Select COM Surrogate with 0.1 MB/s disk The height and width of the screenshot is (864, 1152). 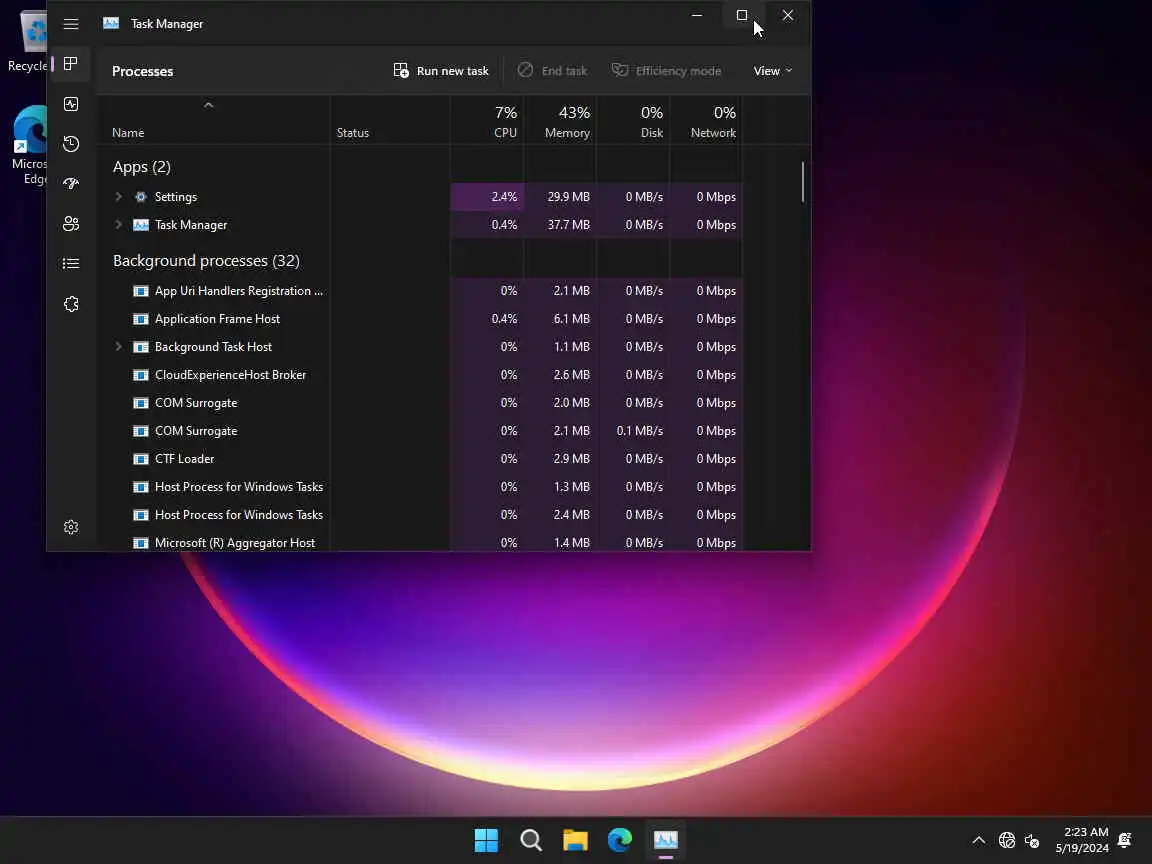(x=419, y=431)
